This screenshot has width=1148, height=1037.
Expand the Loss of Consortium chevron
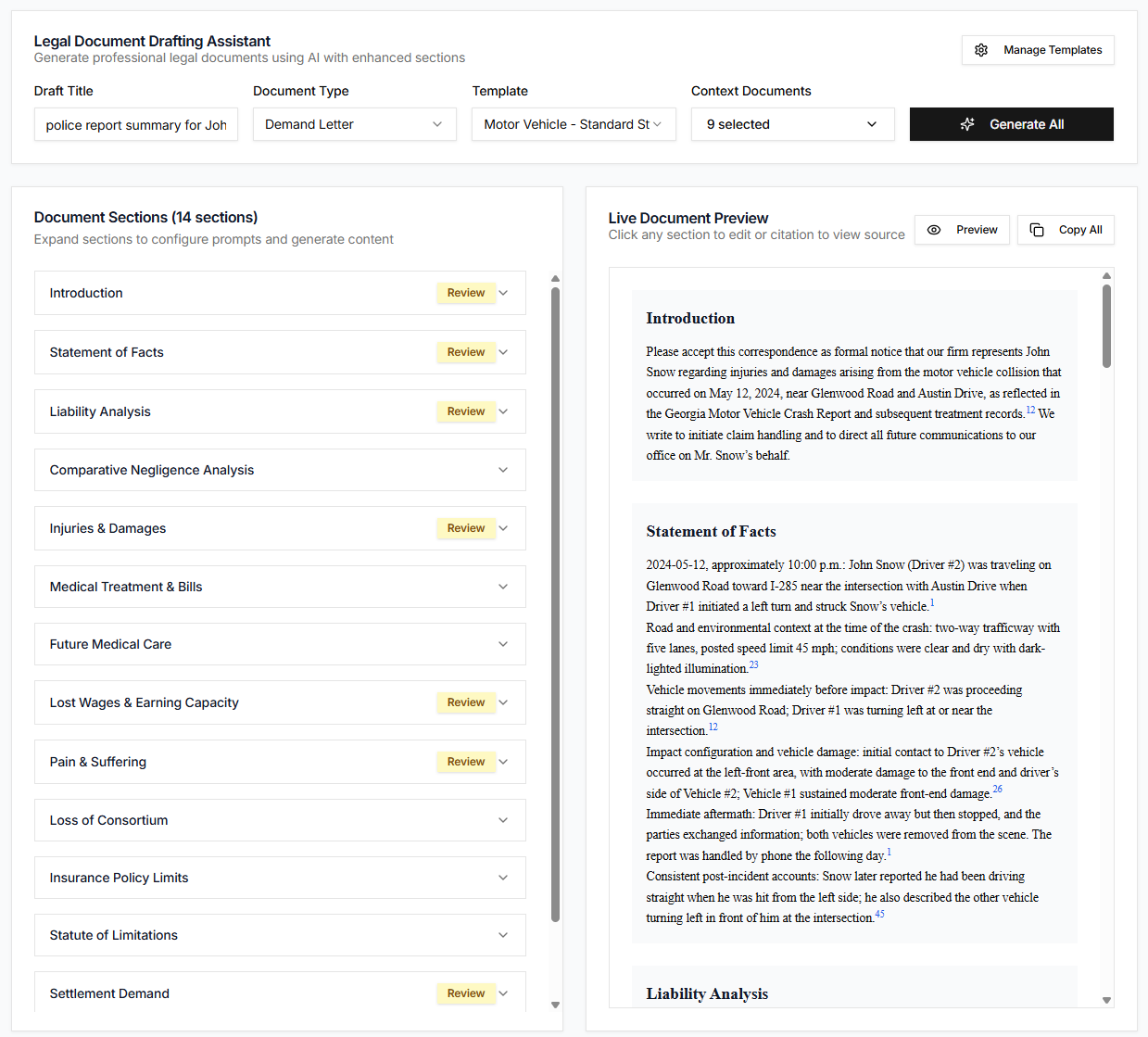pos(503,820)
